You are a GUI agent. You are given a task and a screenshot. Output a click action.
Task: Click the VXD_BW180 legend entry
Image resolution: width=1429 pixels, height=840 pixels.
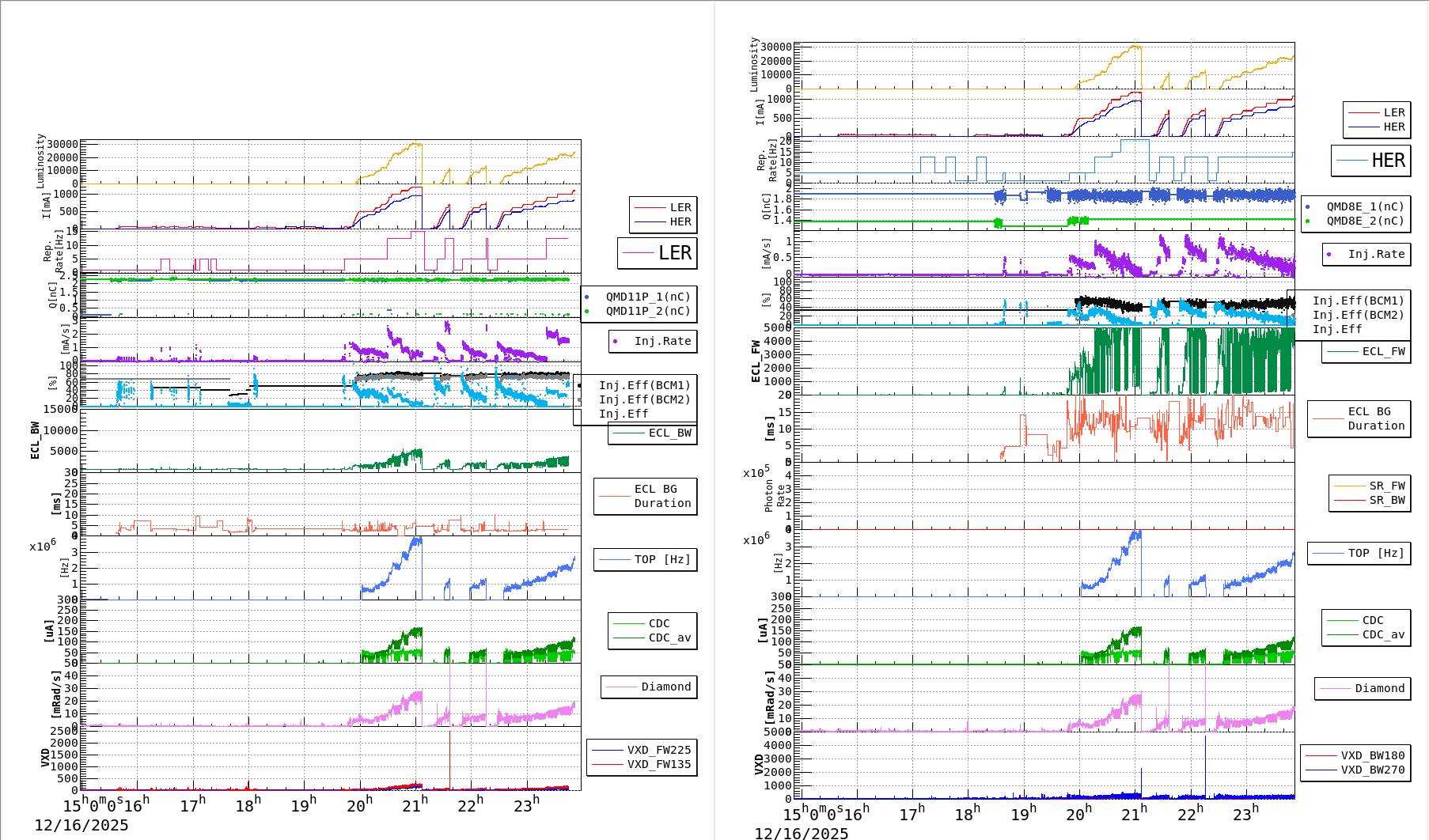(1355, 755)
